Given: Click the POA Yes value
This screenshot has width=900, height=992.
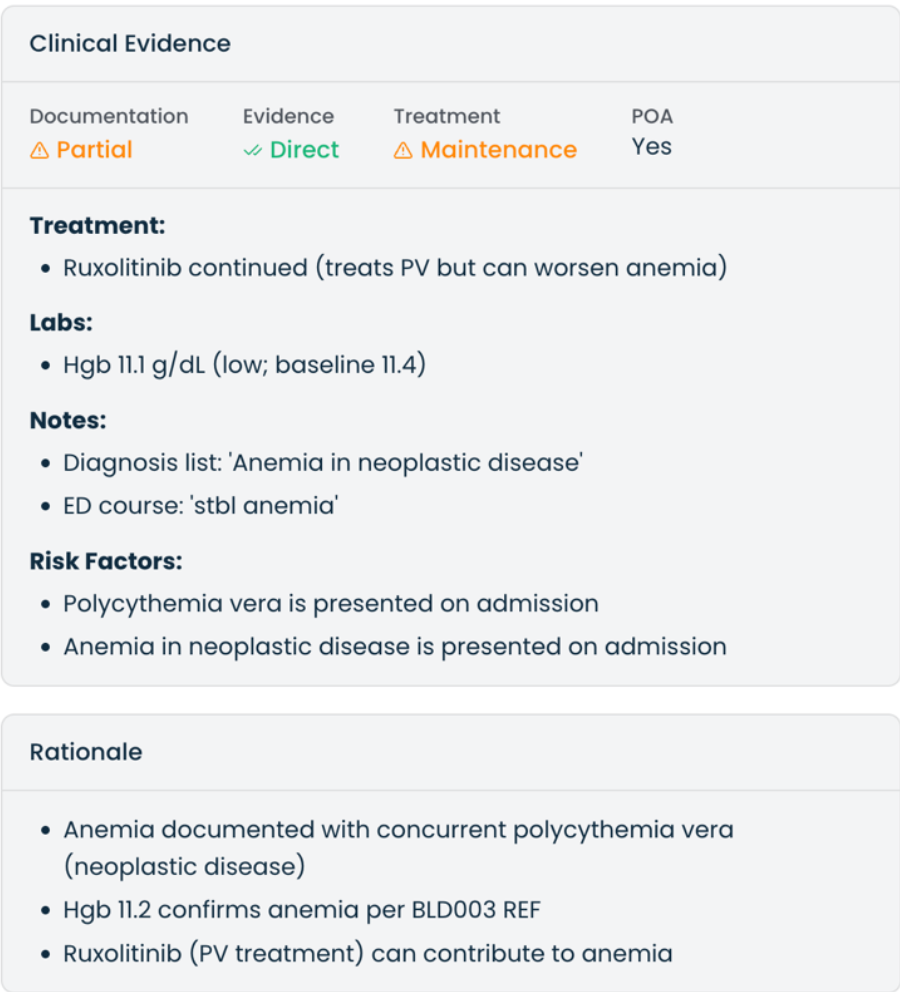Looking at the screenshot, I should tap(651, 147).
